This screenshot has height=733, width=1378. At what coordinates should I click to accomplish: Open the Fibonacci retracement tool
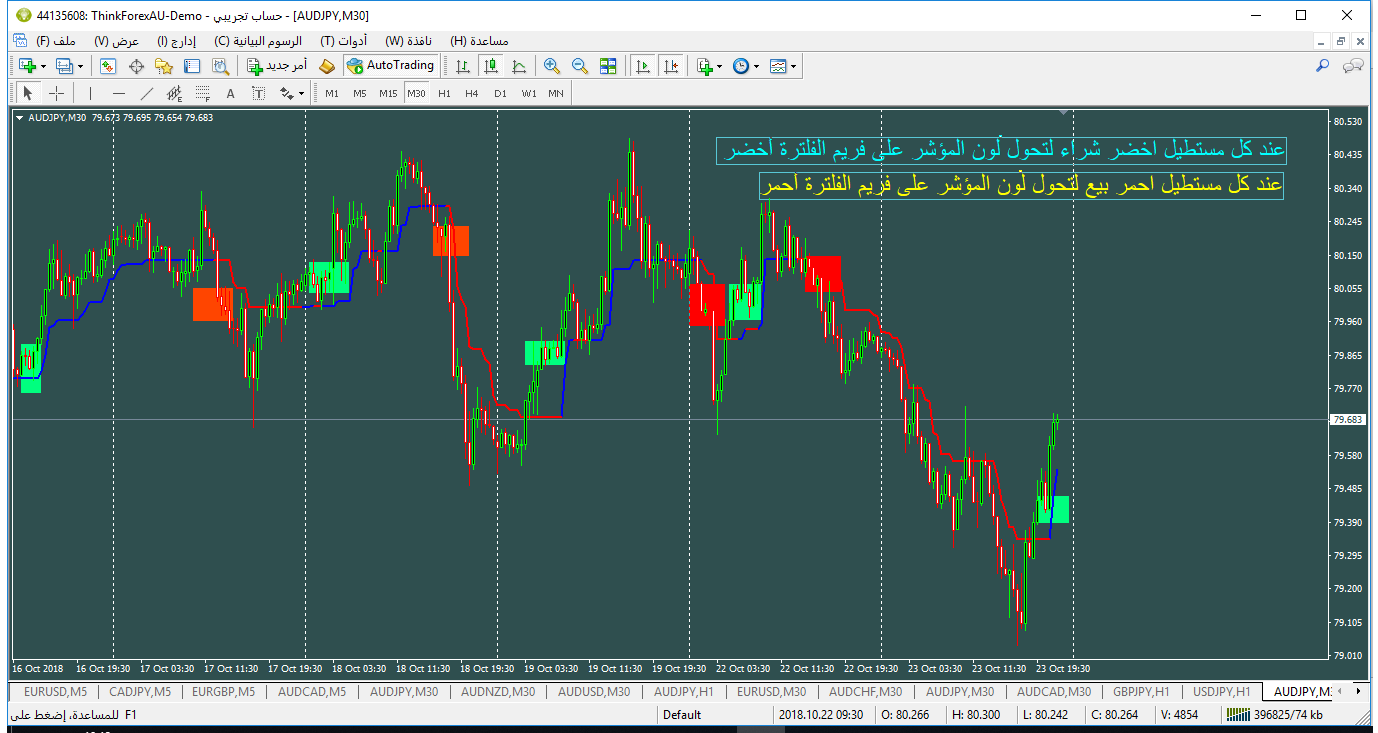pos(203,93)
